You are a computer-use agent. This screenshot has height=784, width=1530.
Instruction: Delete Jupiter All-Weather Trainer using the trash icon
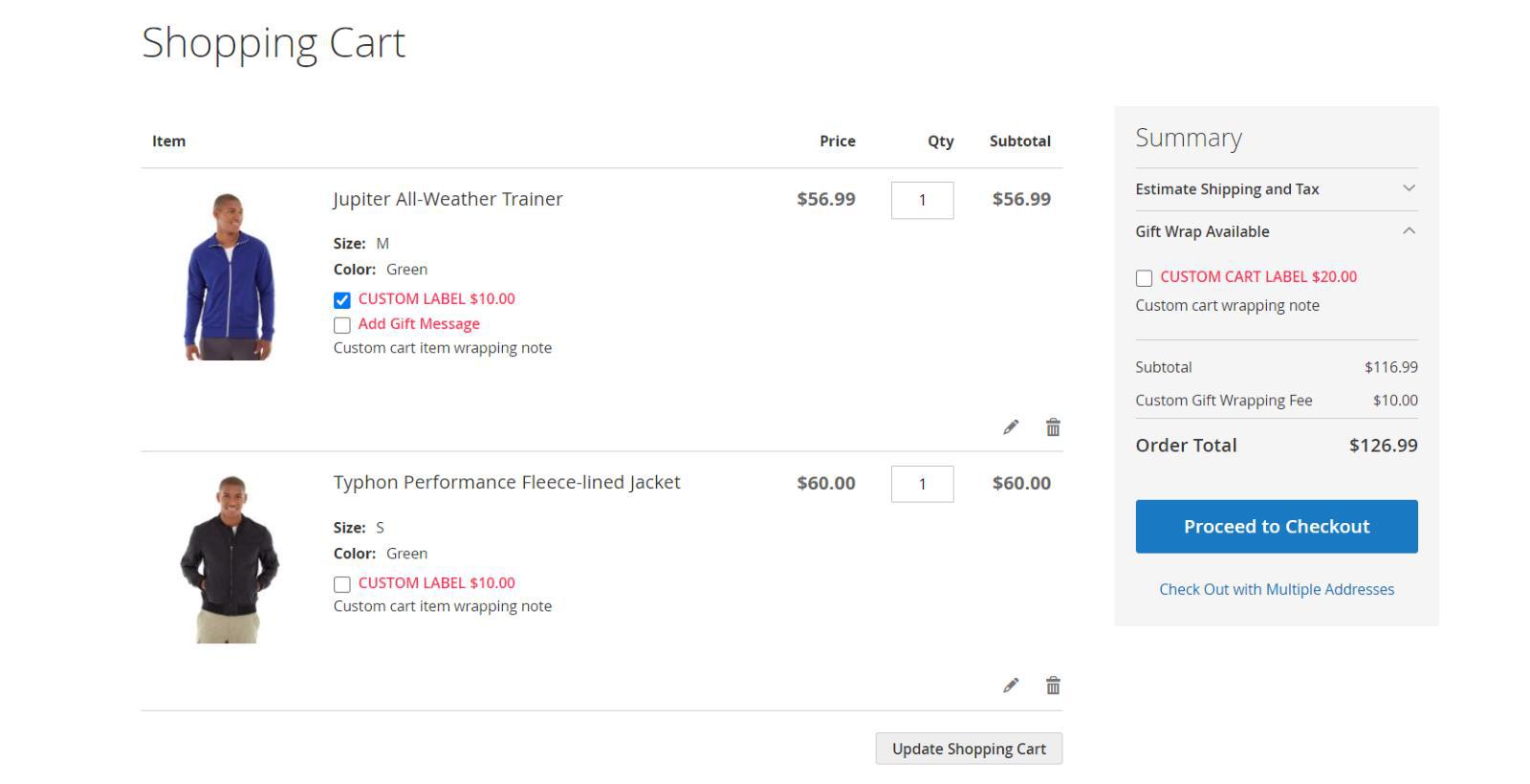[1053, 427]
